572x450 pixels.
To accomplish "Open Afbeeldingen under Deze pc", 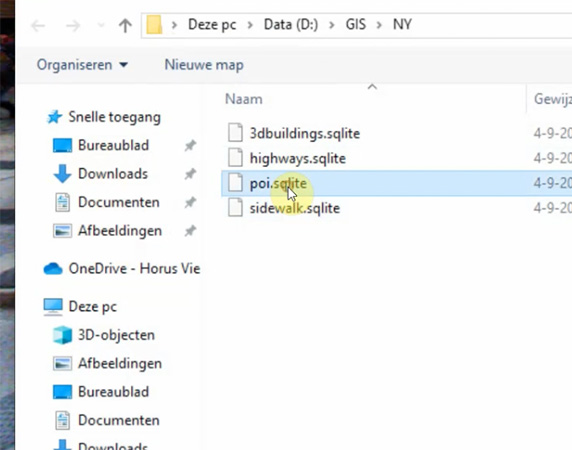I will click(120, 364).
